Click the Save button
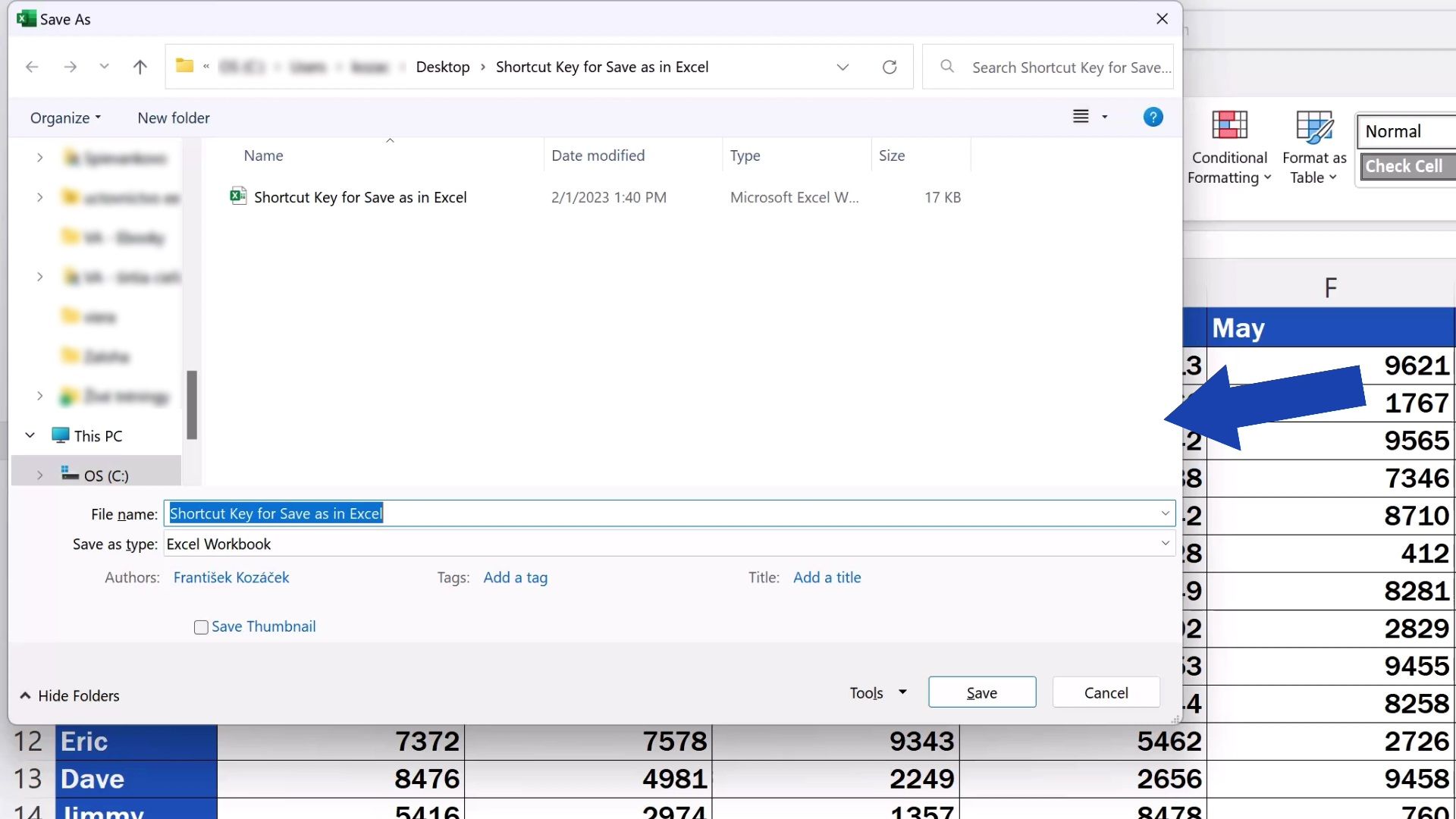1456x819 pixels. [x=982, y=692]
